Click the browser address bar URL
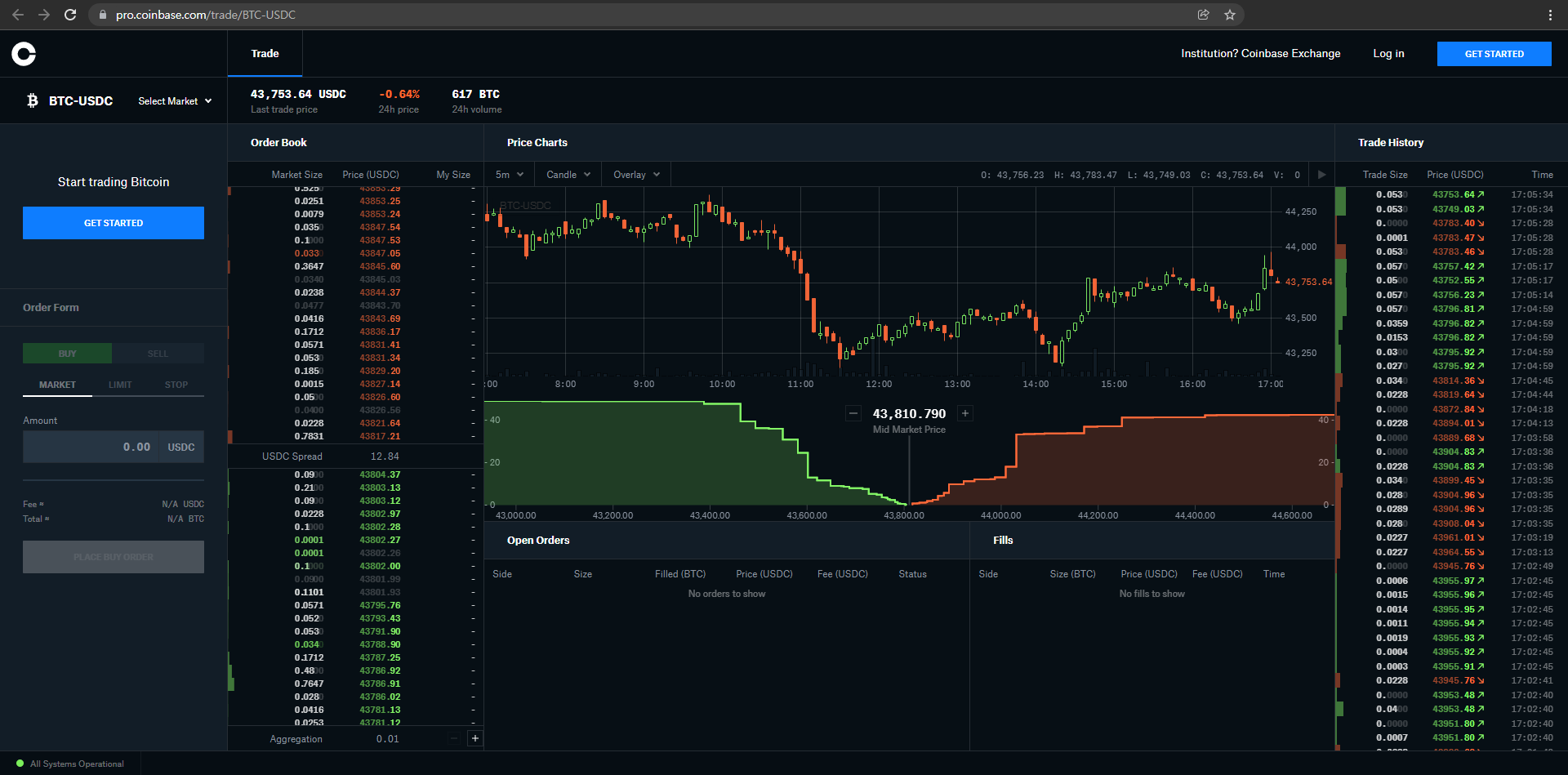1568x775 pixels. click(x=206, y=15)
